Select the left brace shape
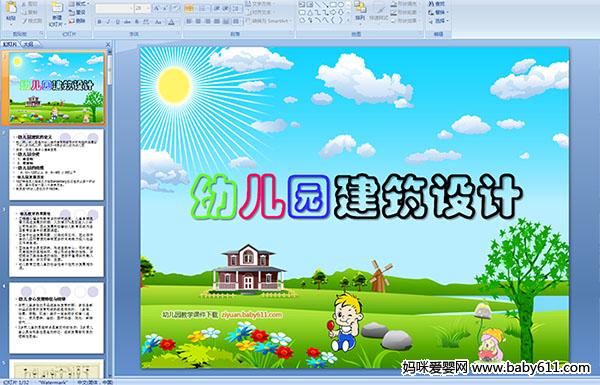The height and width of the screenshot is (385, 600). pos(334,20)
